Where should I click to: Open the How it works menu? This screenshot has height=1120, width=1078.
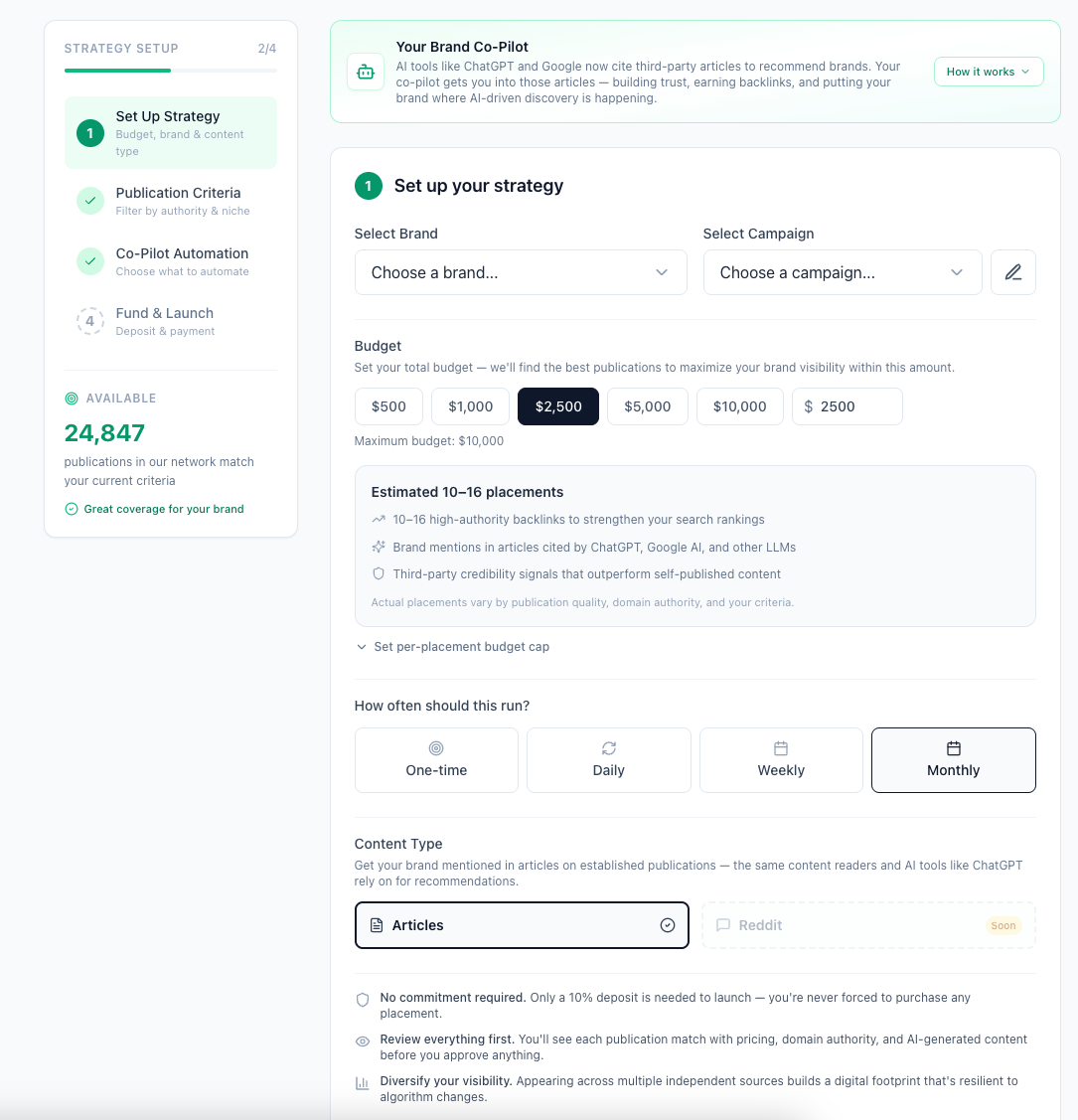pos(989,72)
